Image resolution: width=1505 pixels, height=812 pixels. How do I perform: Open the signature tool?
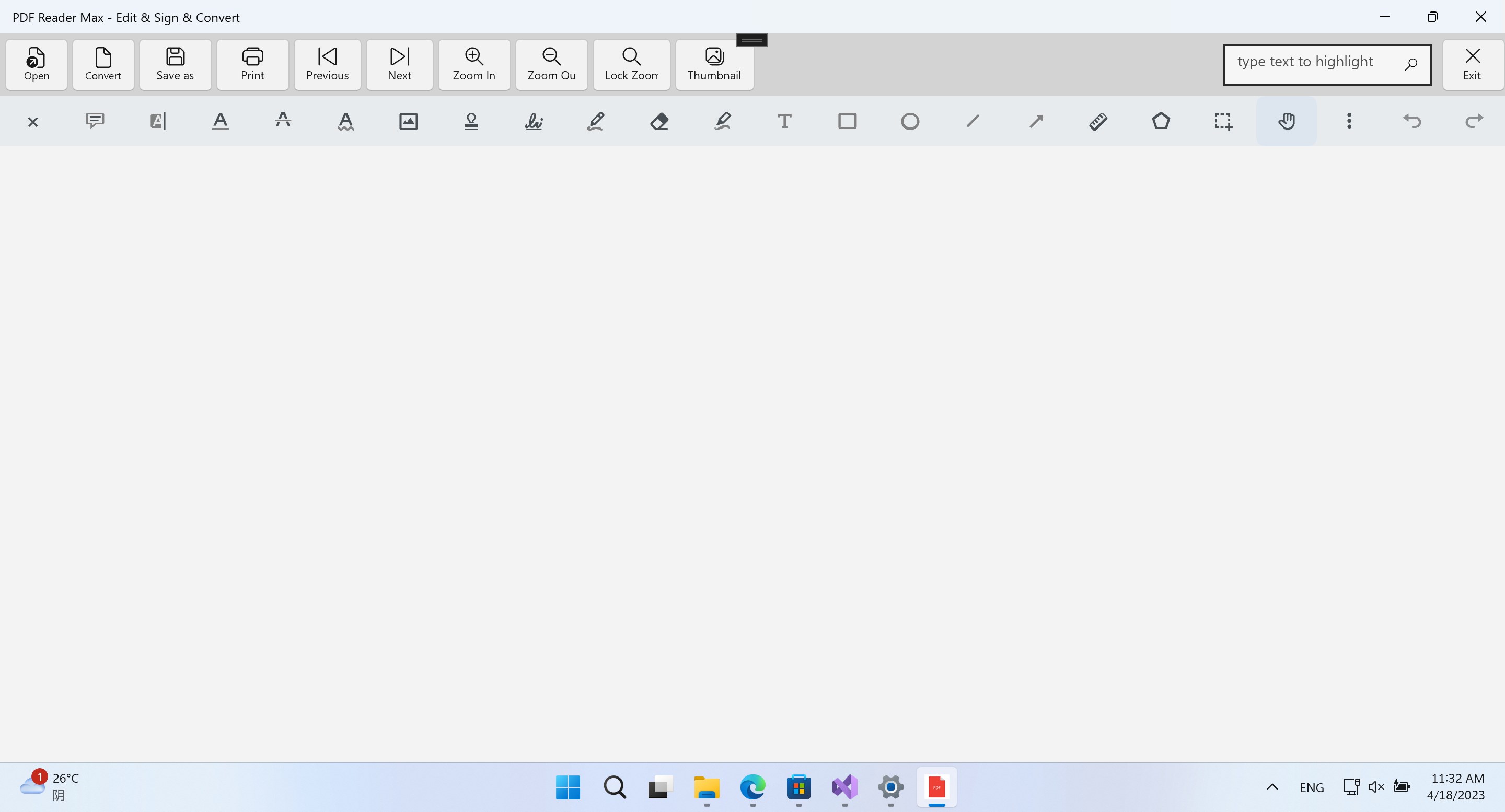534,121
